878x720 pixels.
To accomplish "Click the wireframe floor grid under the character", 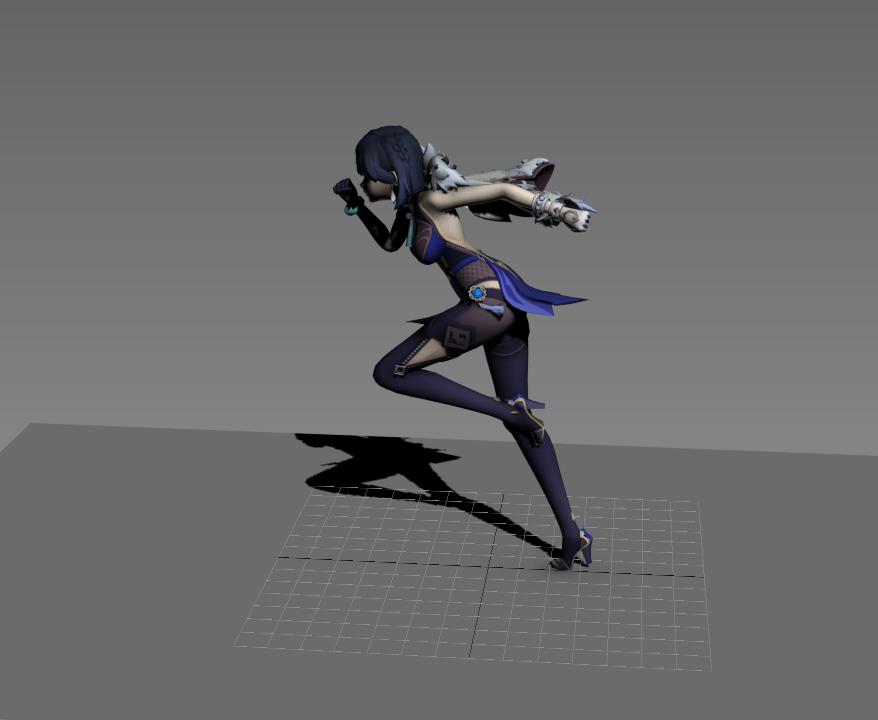I will point(473,579).
